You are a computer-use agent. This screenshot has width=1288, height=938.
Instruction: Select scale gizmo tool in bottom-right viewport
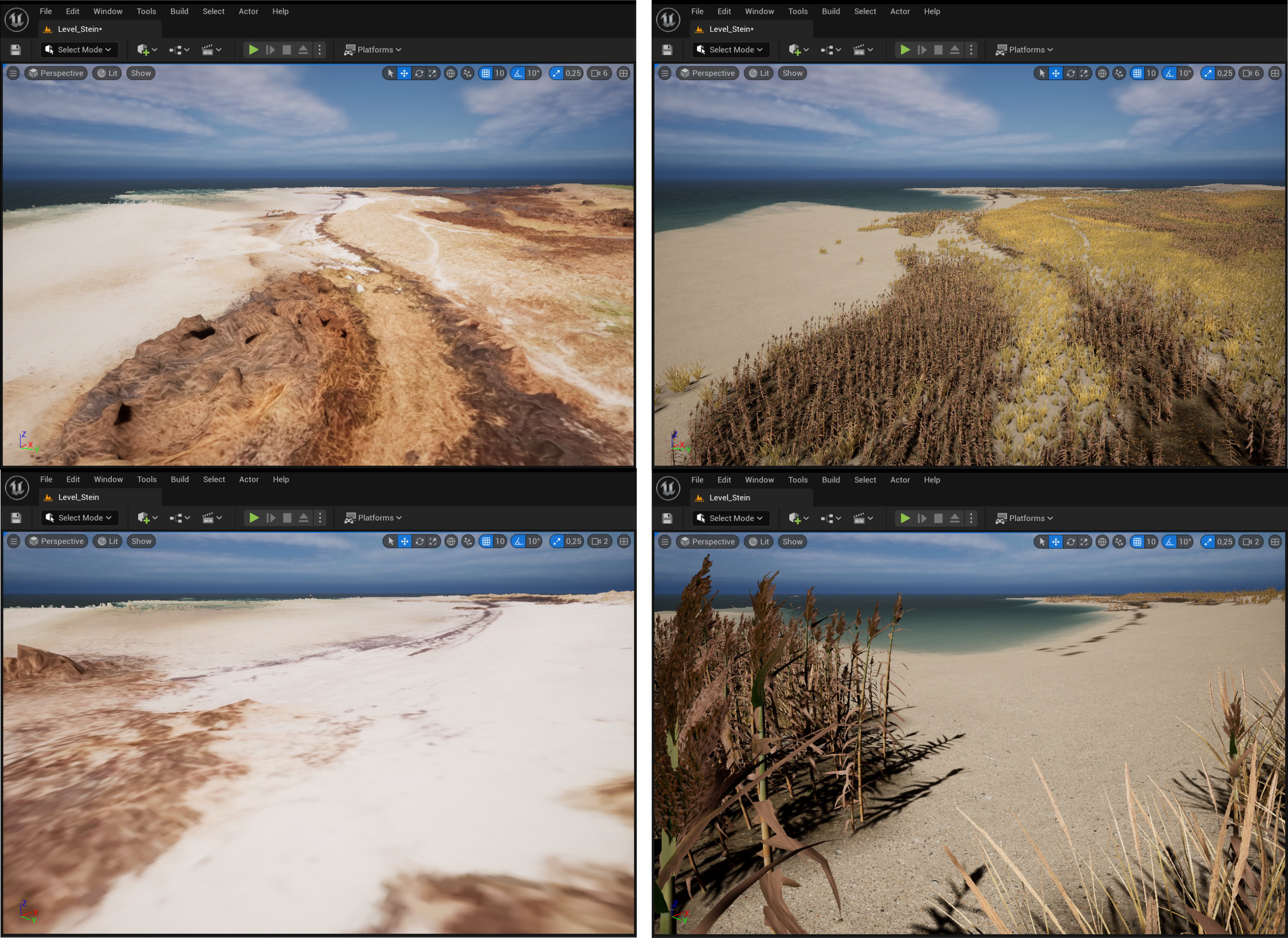(x=1083, y=542)
